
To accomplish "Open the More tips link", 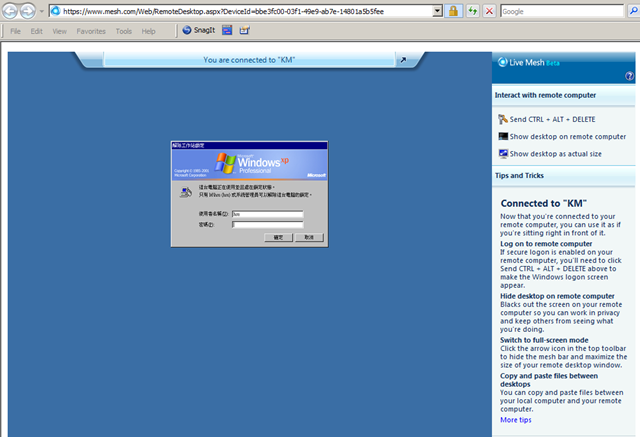I will 516,420.
